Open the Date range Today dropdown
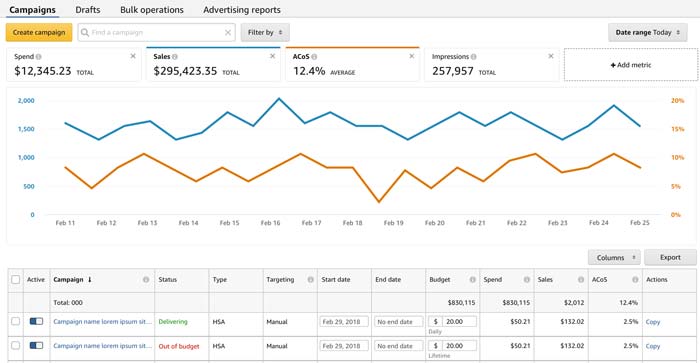The height and width of the screenshot is (363, 700). pos(648,33)
